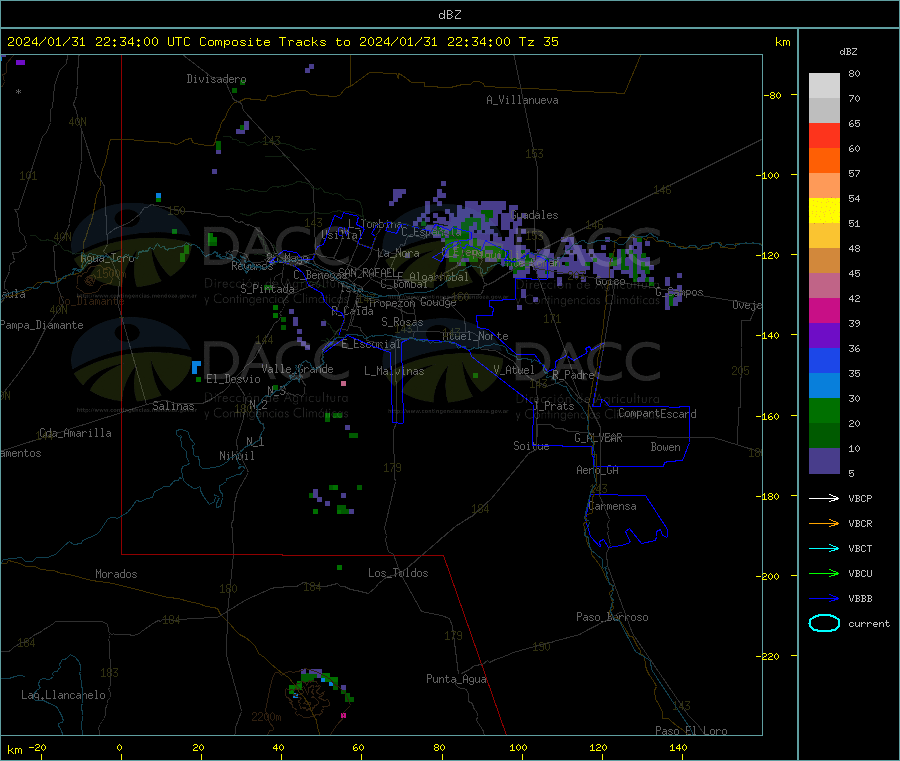The width and height of the screenshot is (900, 761).
Task: Click the S_Rosas location label
Action: (402, 322)
